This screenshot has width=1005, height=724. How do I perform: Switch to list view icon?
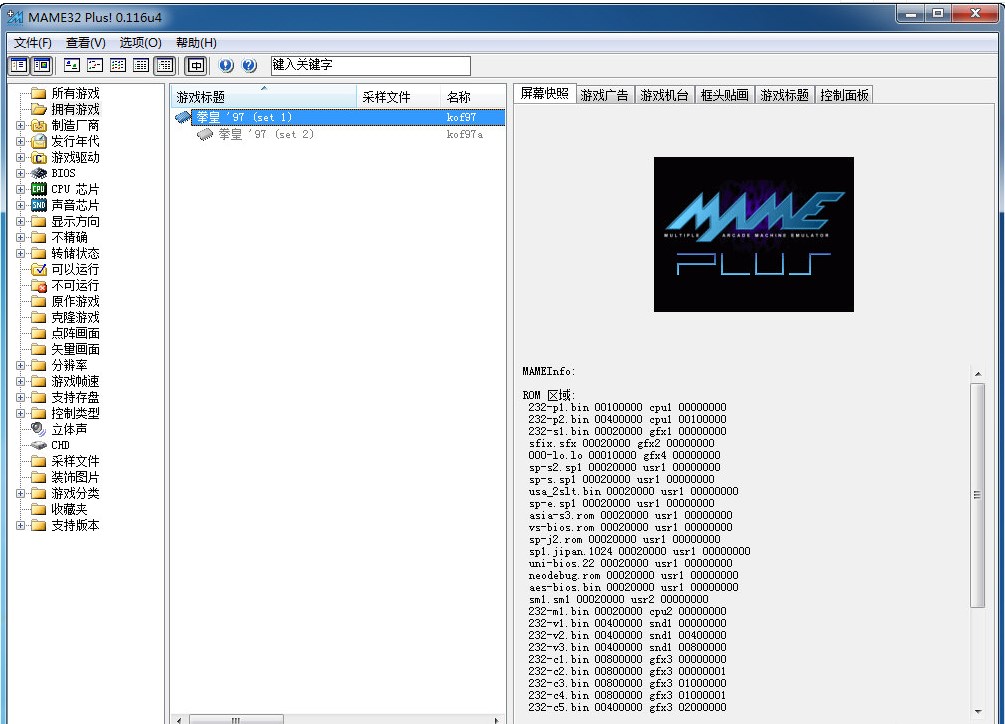(118, 65)
